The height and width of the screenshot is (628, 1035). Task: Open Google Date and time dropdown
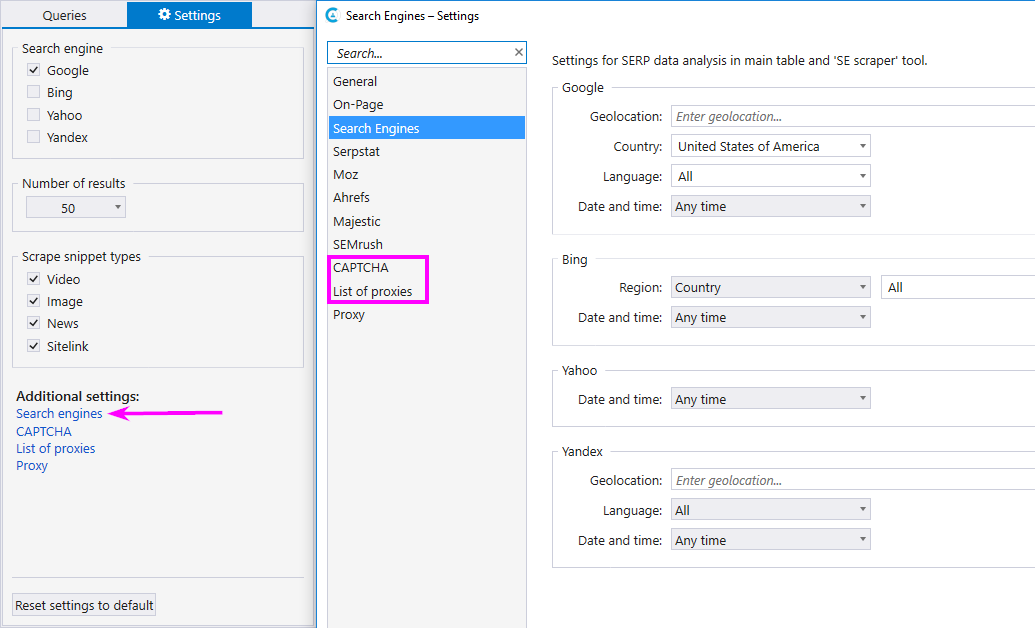click(770, 206)
